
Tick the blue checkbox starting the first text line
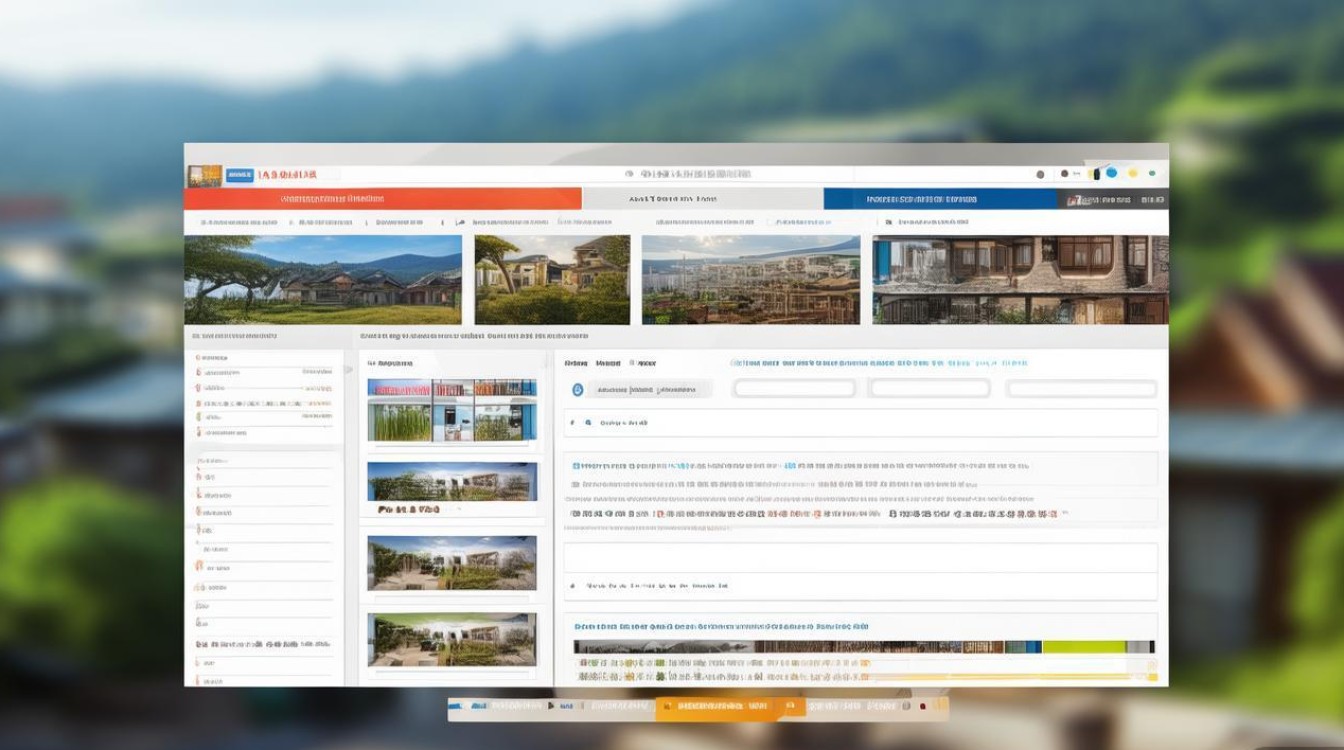coord(576,466)
